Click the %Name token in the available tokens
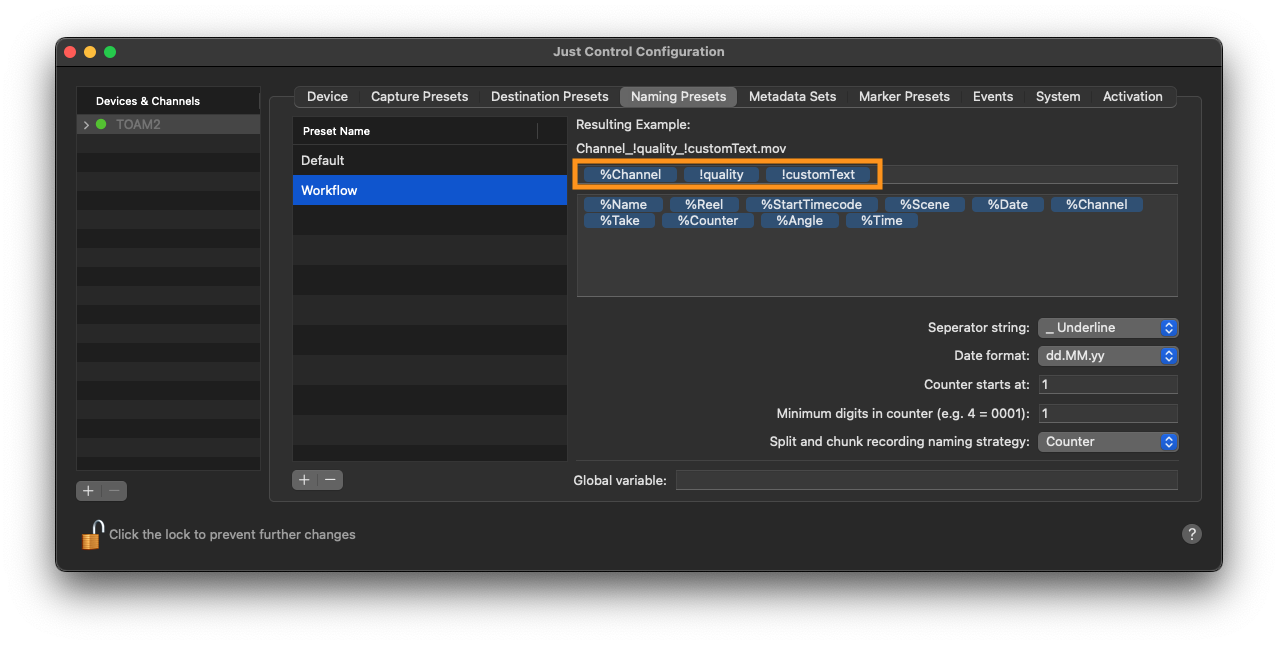Screen dimensions: 1278x645 pyautogui.click(x=623, y=204)
